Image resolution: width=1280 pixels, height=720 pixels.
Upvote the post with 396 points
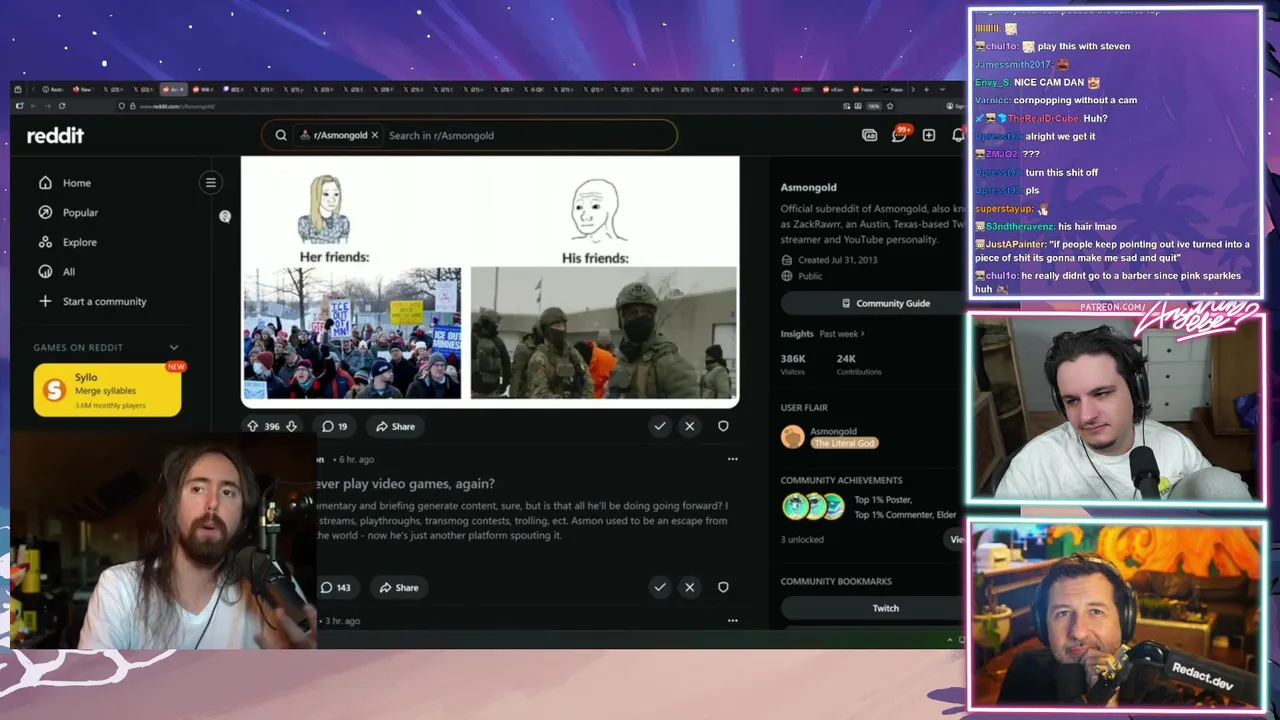[x=253, y=426]
